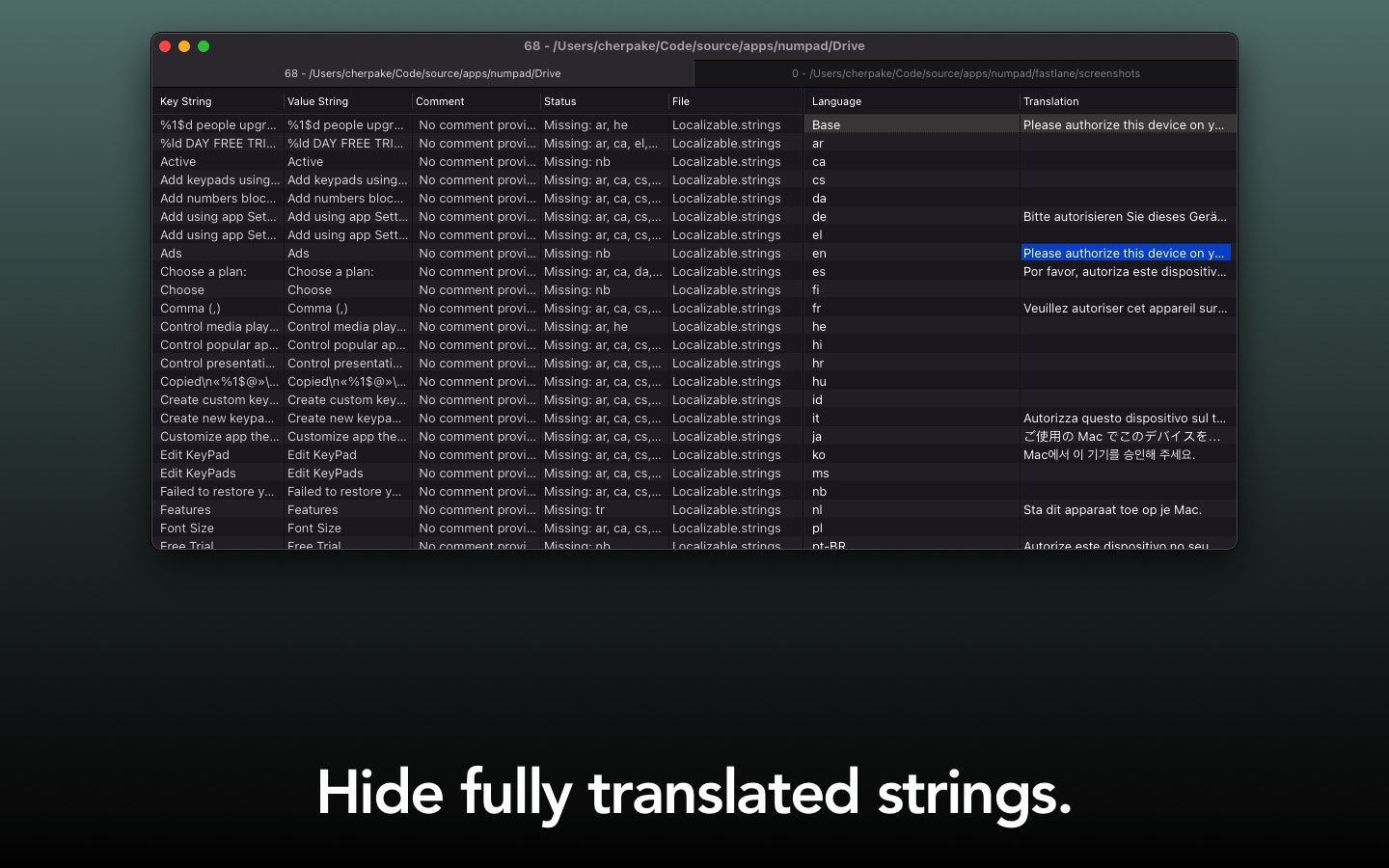
Task: Click the green zoom window button
Action: coord(204,46)
